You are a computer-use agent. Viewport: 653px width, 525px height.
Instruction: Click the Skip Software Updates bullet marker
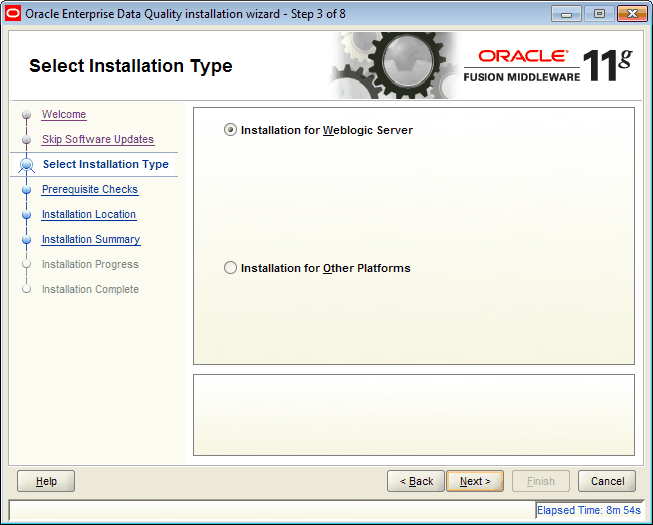tap(27, 139)
